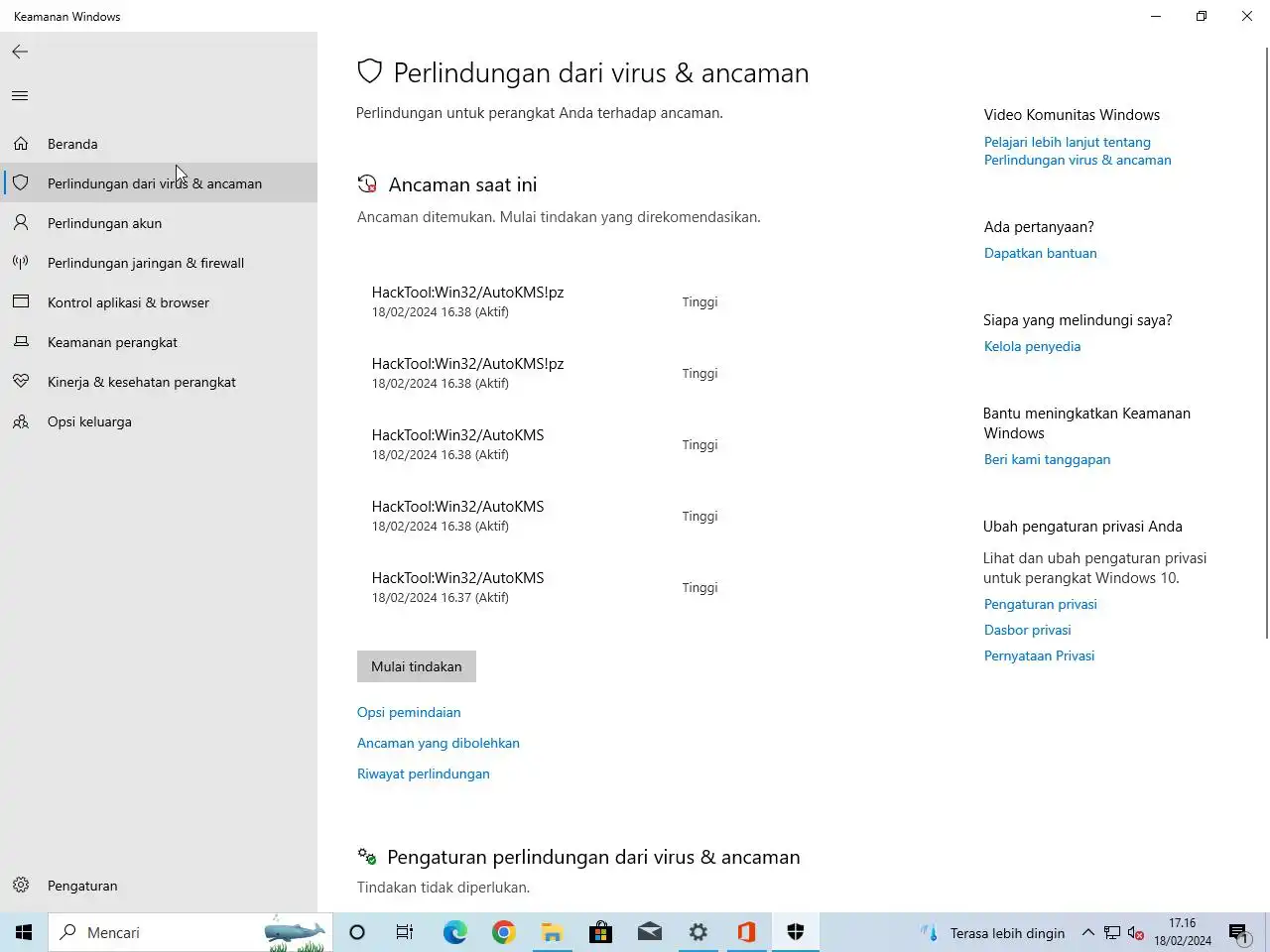The image size is (1270, 952).
Task: Launch Microsoft Edge from the taskbar
Action: click(x=454, y=932)
